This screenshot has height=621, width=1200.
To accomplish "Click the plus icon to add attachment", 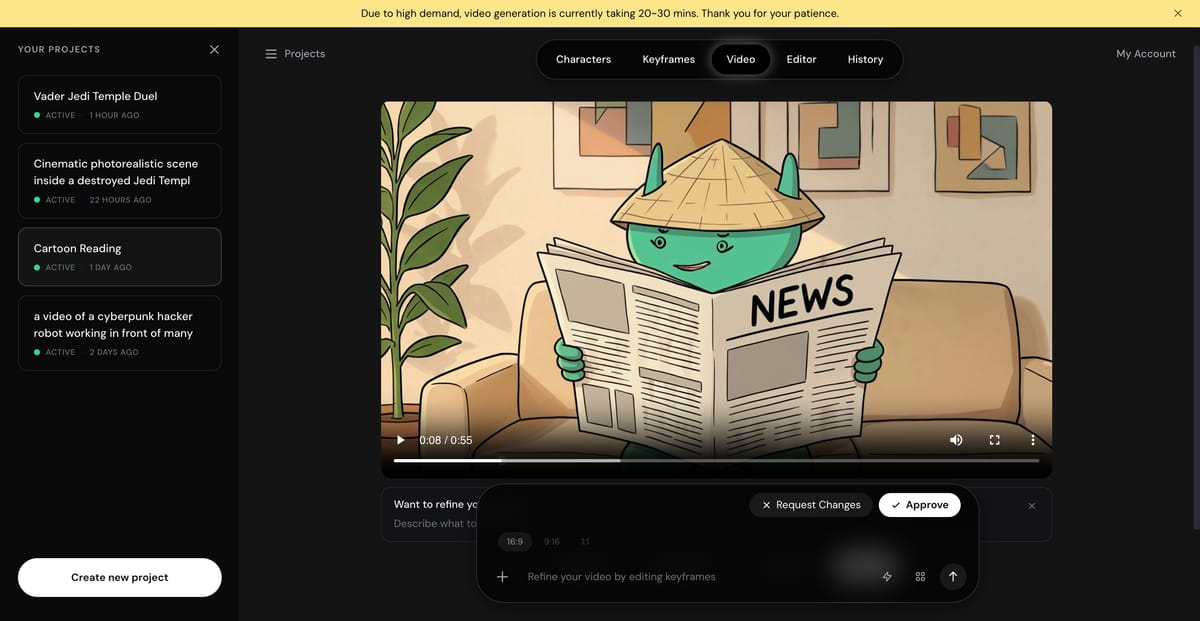I will click(503, 577).
